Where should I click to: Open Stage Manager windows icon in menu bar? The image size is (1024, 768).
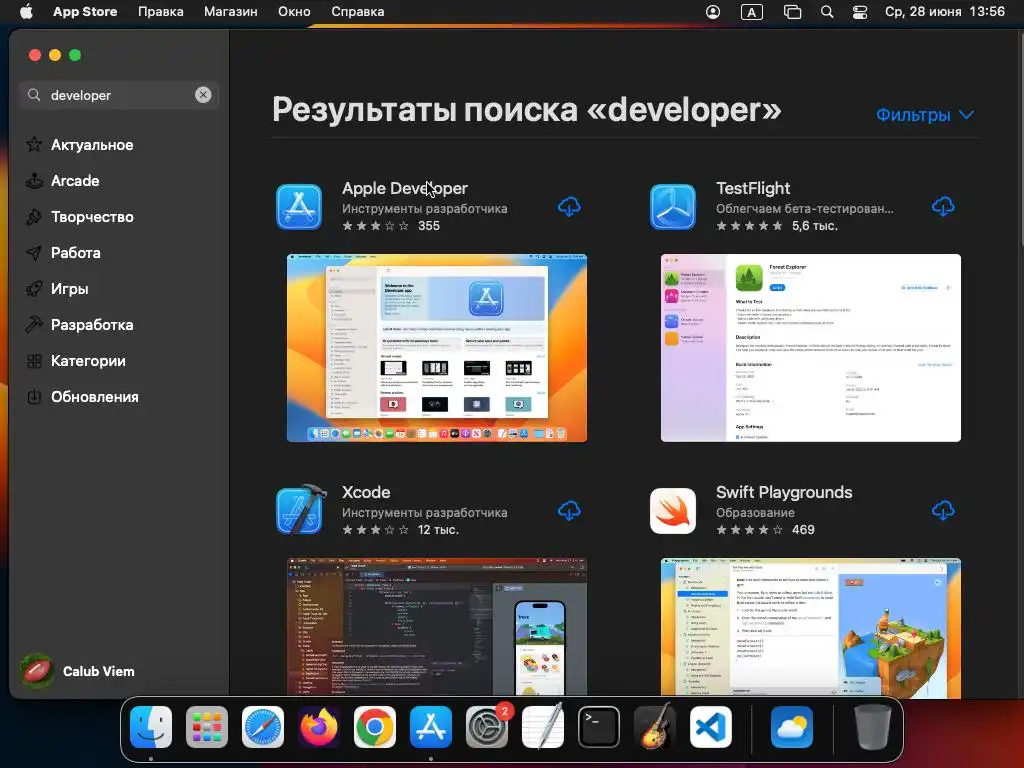(x=792, y=12)
